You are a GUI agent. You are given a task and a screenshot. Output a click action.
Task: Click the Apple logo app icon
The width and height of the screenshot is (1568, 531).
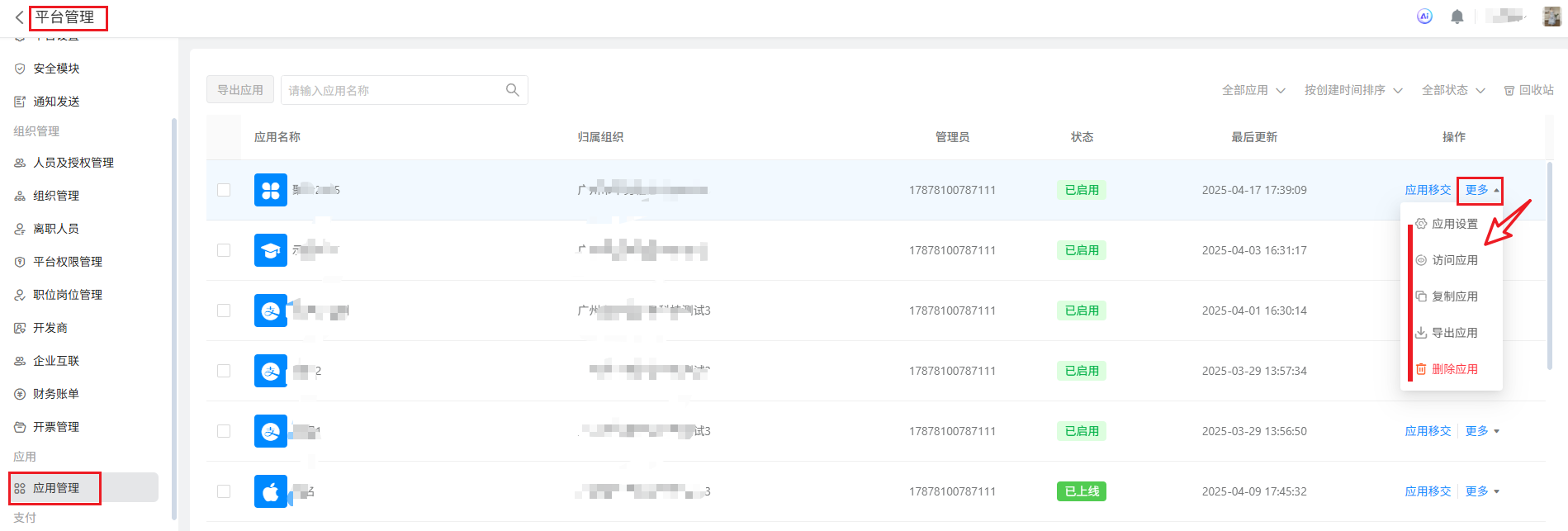tap(270, 491)
